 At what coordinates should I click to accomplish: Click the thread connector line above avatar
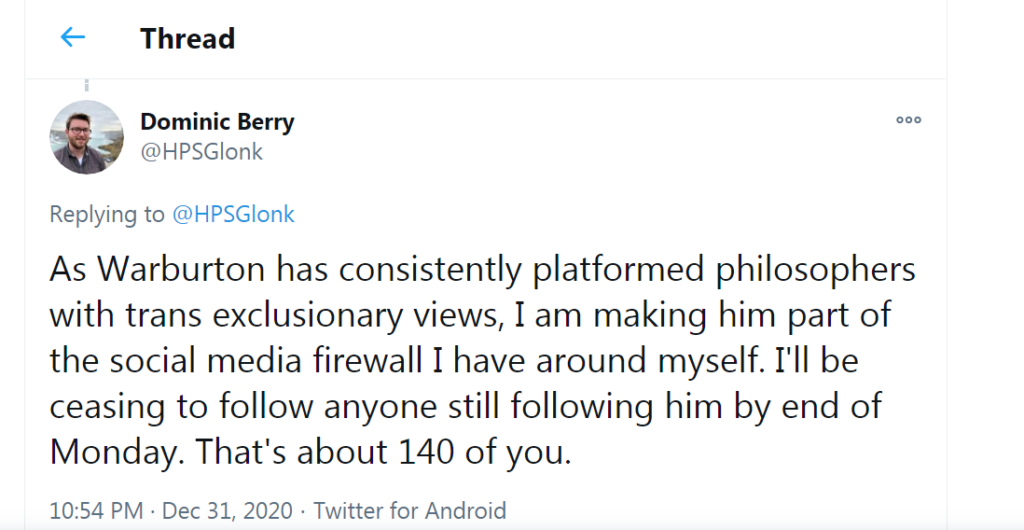tap(87, 88)
